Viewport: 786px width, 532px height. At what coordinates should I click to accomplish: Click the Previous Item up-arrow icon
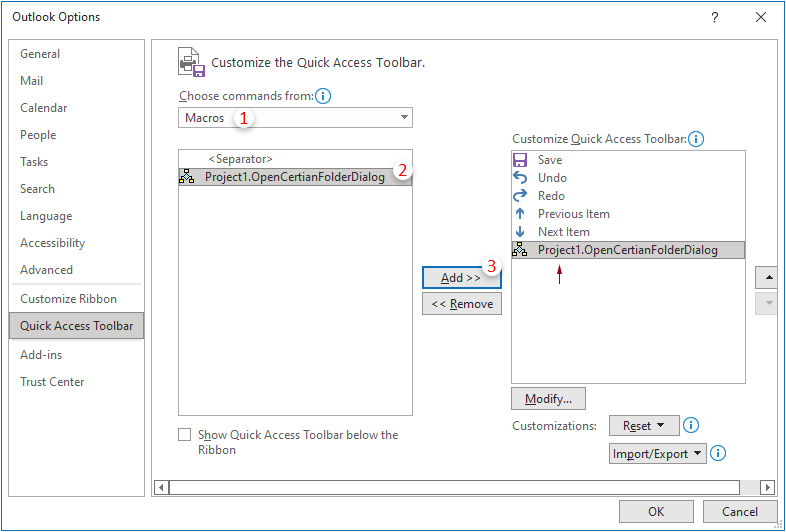pyautogui.click(x=520, y=214)
